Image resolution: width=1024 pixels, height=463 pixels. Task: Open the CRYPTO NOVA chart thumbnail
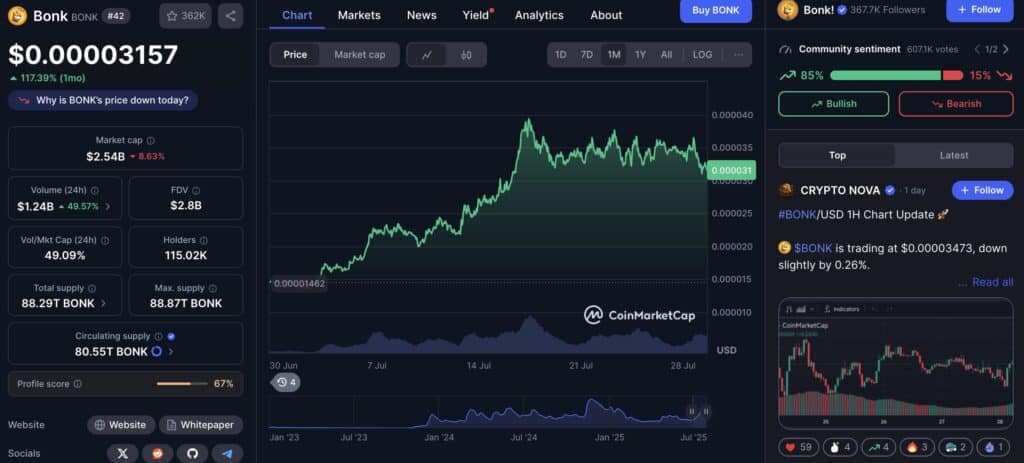click(896, 364)
